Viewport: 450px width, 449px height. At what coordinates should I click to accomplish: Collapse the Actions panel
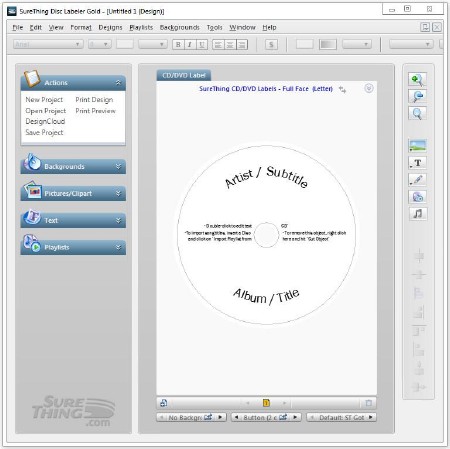tap(118, 82)
